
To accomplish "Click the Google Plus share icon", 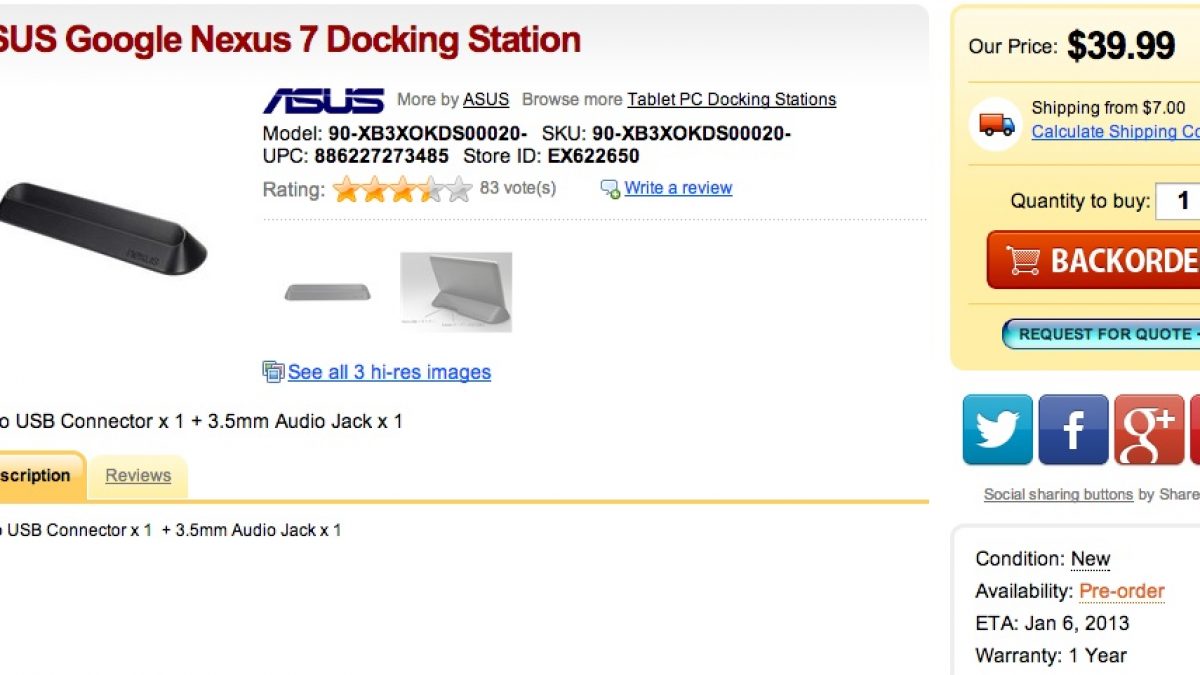I will coord(1149,430).
